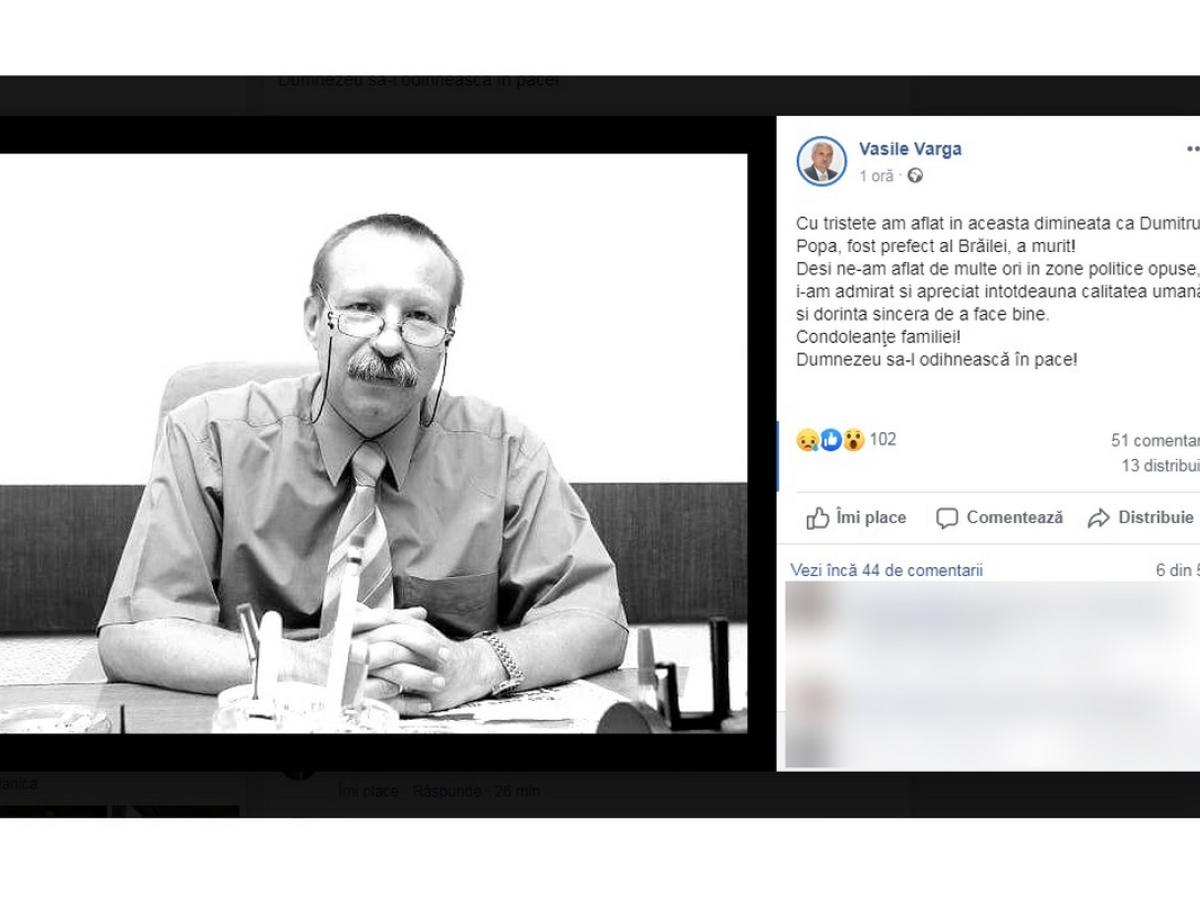
Task: Open the '1 oră' post timestamp
Action: click(876, 176)
